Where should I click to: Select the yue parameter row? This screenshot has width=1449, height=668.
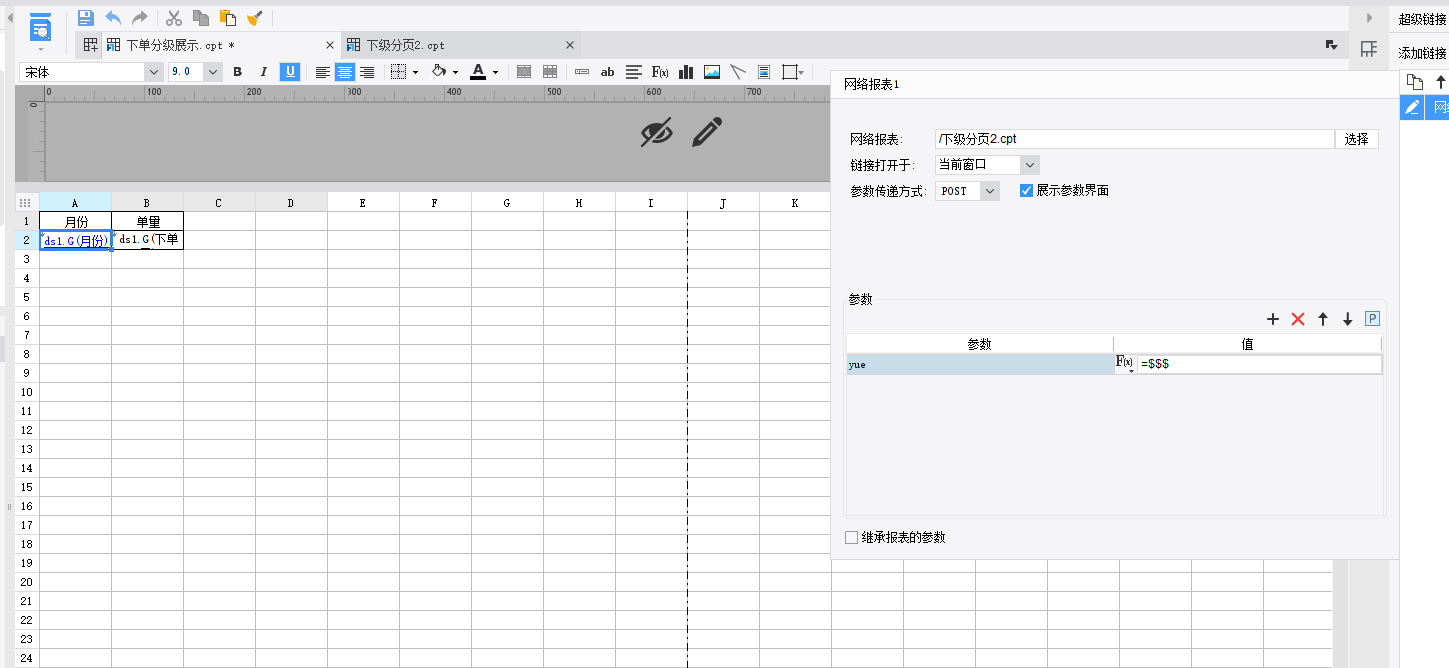(x=980, y=364)
